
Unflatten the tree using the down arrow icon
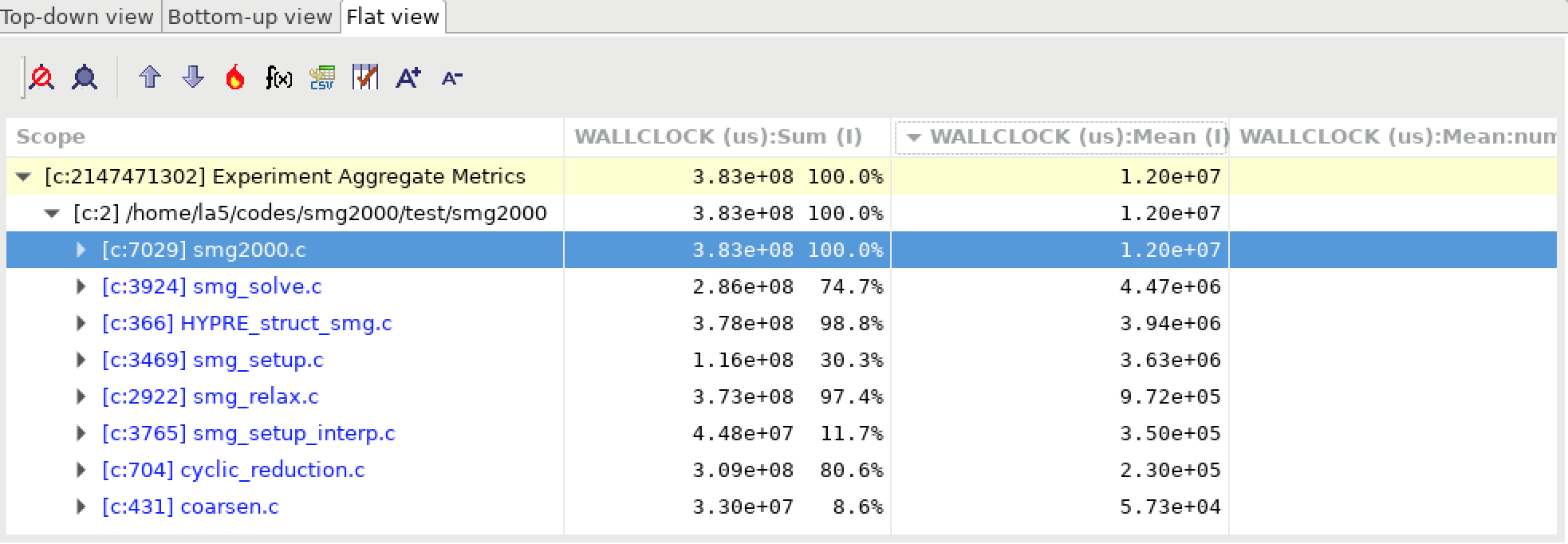(192, 77)
